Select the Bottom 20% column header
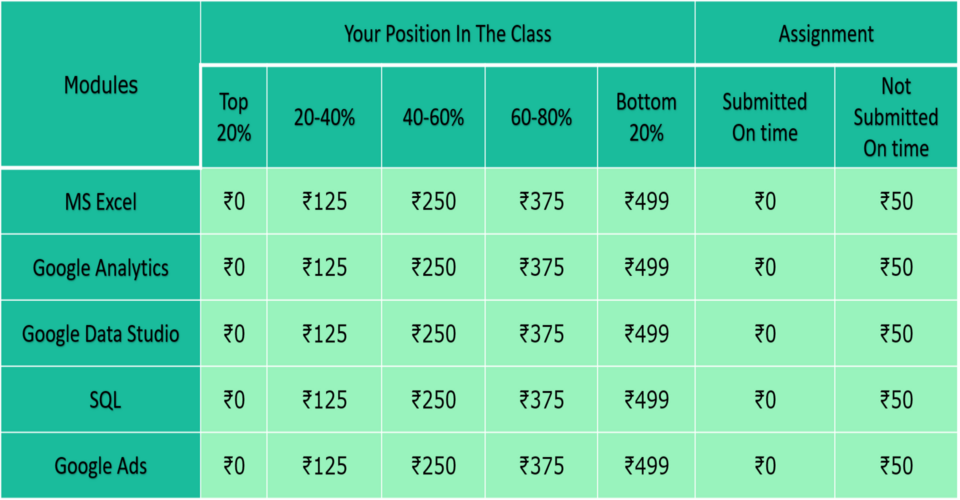The width and height of the screenshot is (960, 500). 647,117
